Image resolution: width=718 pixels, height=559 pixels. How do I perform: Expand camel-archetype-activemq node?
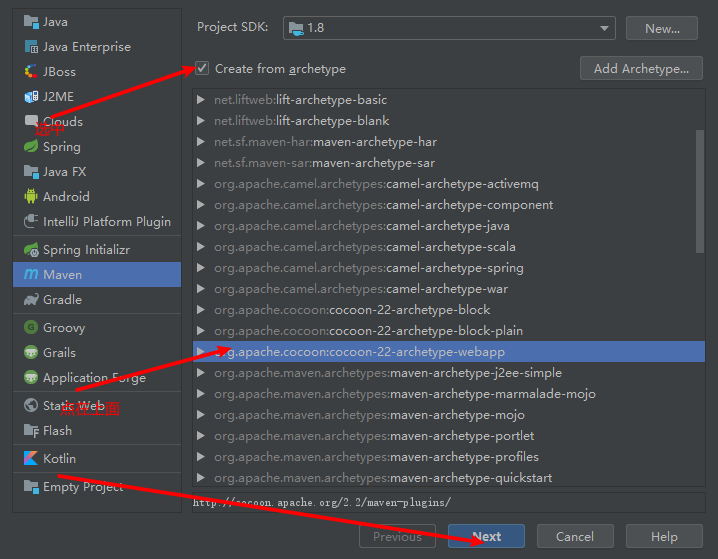pos(201,184)
